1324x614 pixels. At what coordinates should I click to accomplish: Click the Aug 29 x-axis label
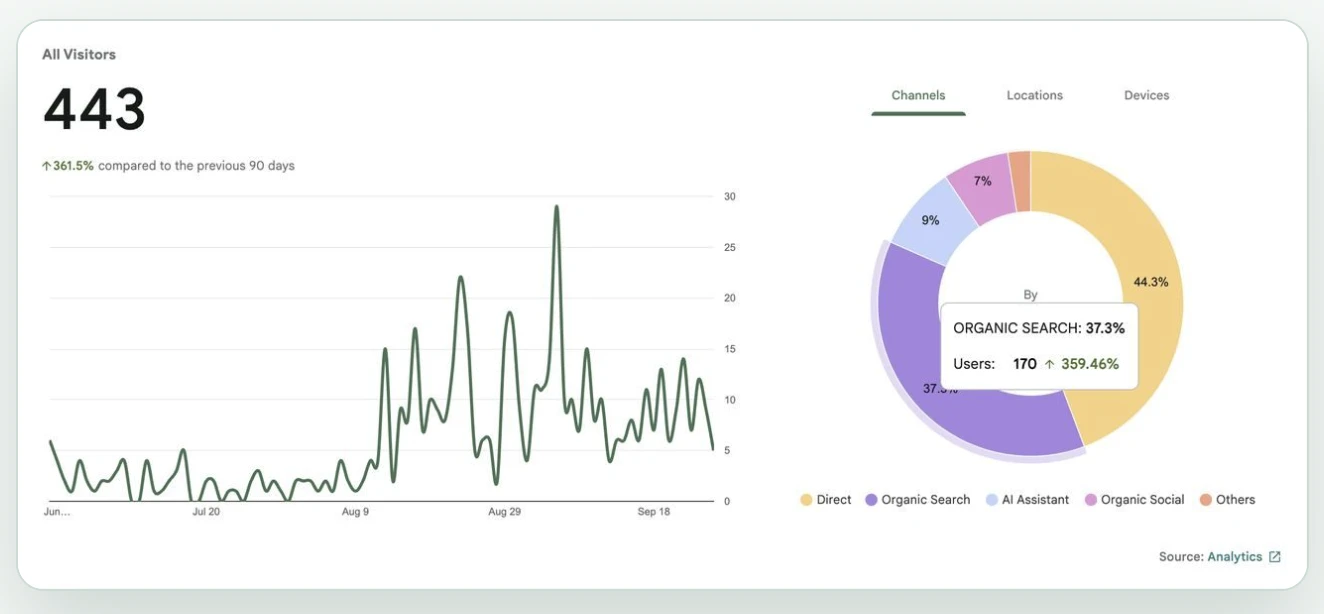point(504,512)
